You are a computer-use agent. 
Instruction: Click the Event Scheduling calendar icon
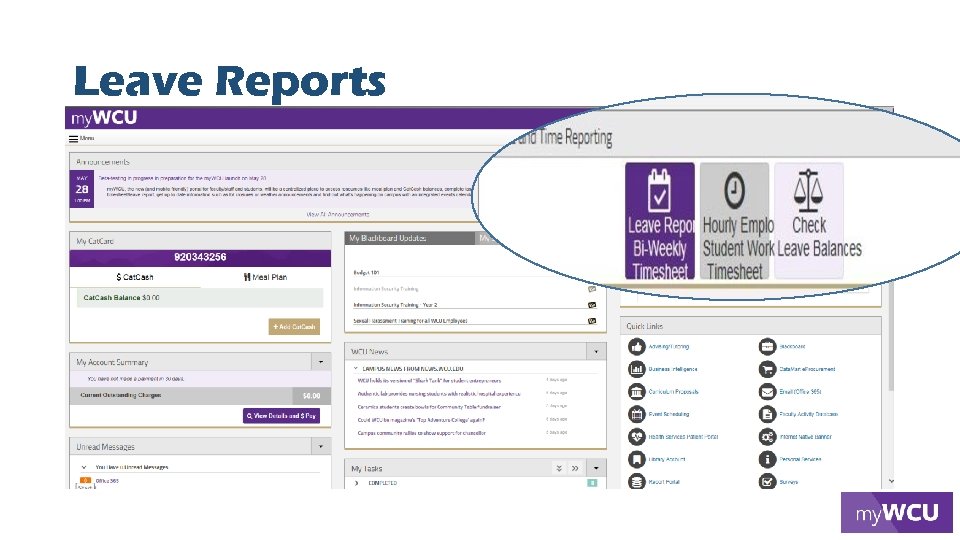637,414
